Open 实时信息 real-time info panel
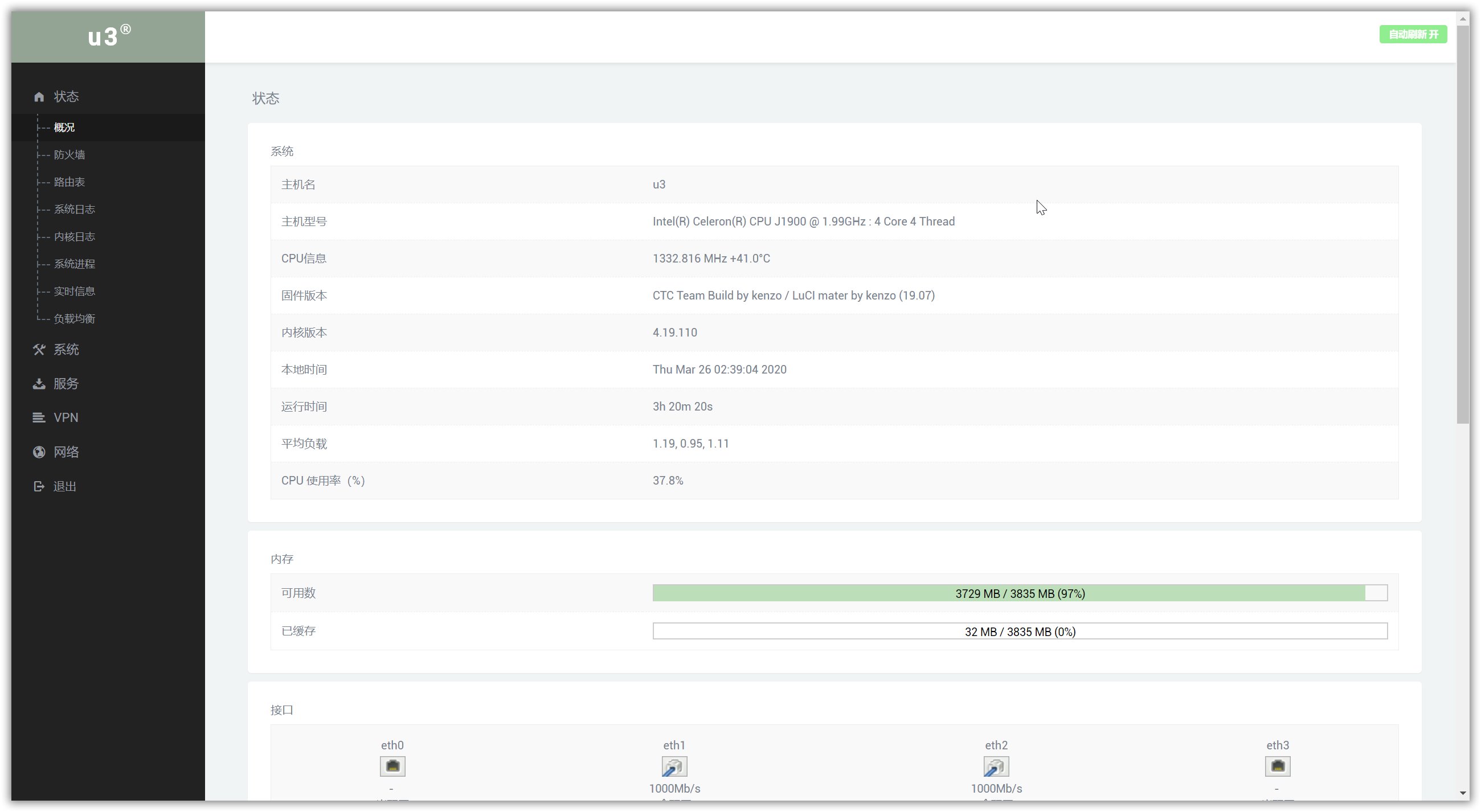1481x812 pixels. (x=75, y=291)
